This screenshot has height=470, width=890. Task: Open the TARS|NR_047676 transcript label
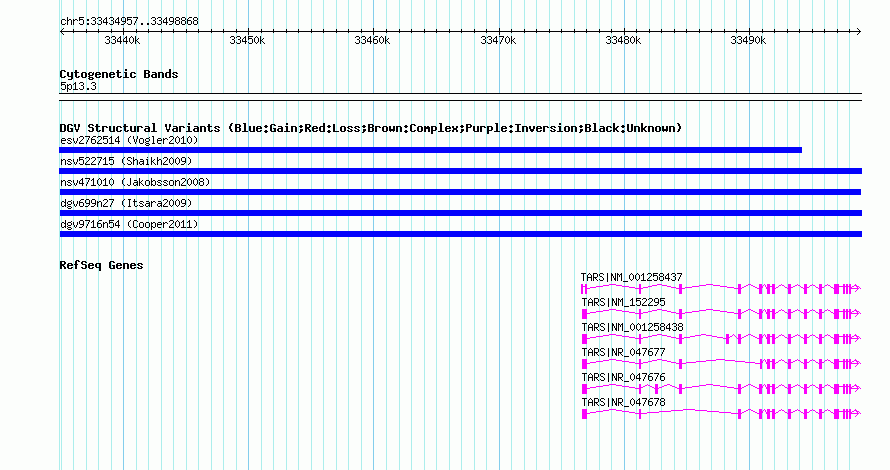[623, 377]
